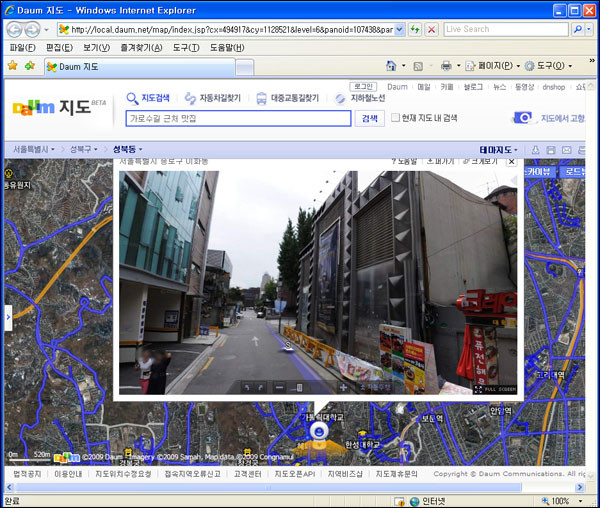Open the car directions route icon

coord(190,98)
